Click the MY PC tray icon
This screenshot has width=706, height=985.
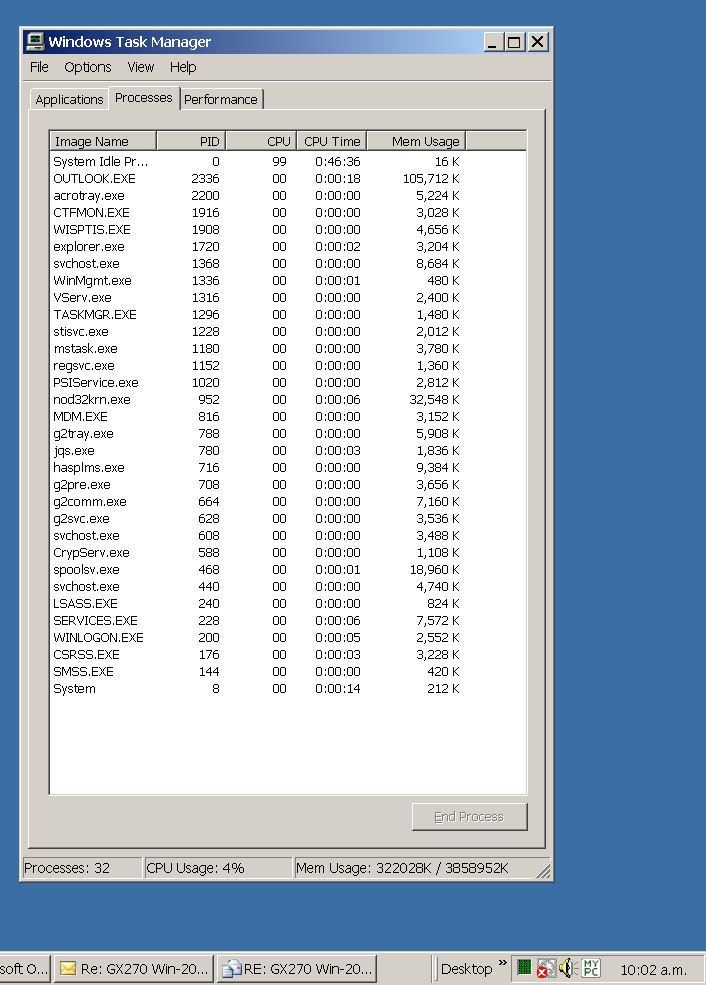pyautogui.click(x=591, y=967)
